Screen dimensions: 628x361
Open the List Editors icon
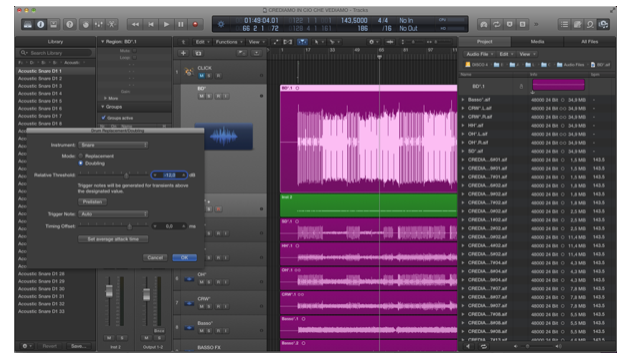564,24
